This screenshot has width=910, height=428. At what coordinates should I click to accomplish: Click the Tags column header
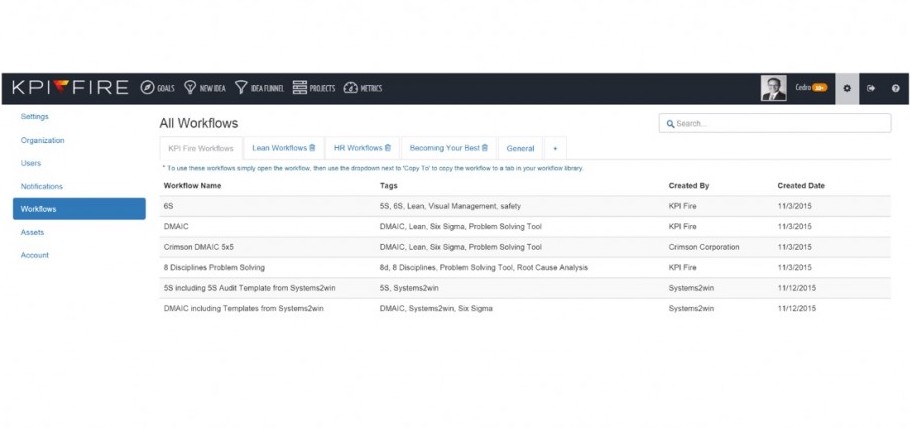pos(388,186)
